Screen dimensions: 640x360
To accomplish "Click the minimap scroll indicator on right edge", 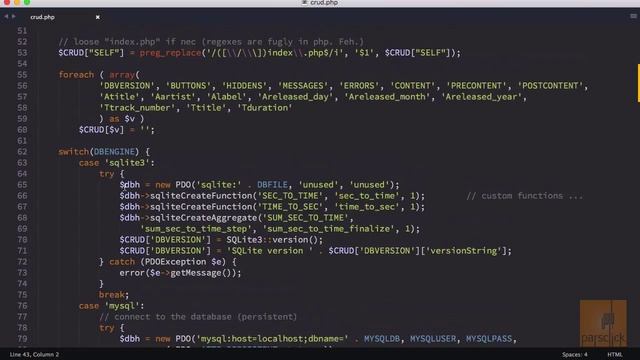I will pyautogui.click(x=638, y=83).
